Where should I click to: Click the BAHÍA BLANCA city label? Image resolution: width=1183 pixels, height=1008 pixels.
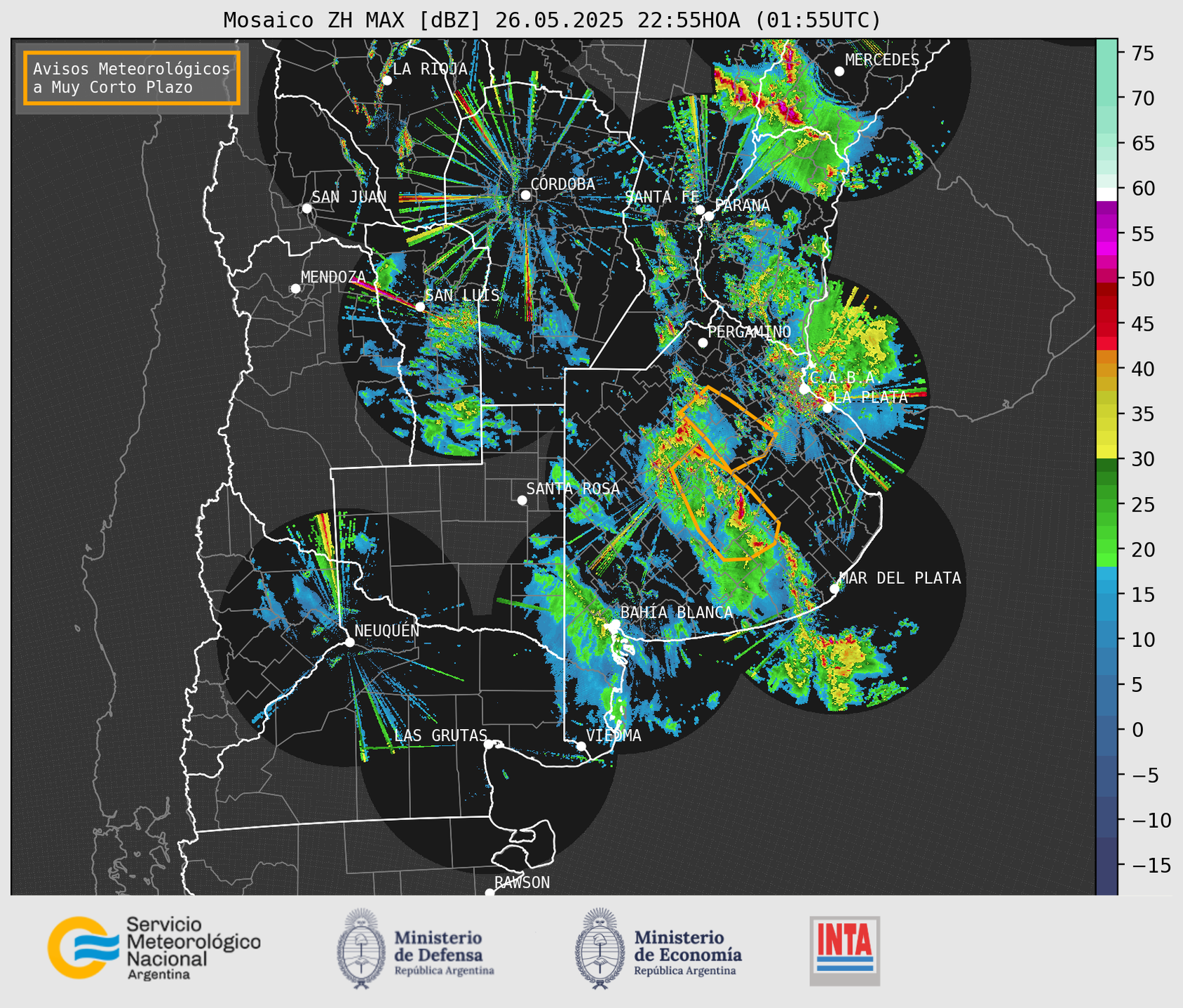677,613
